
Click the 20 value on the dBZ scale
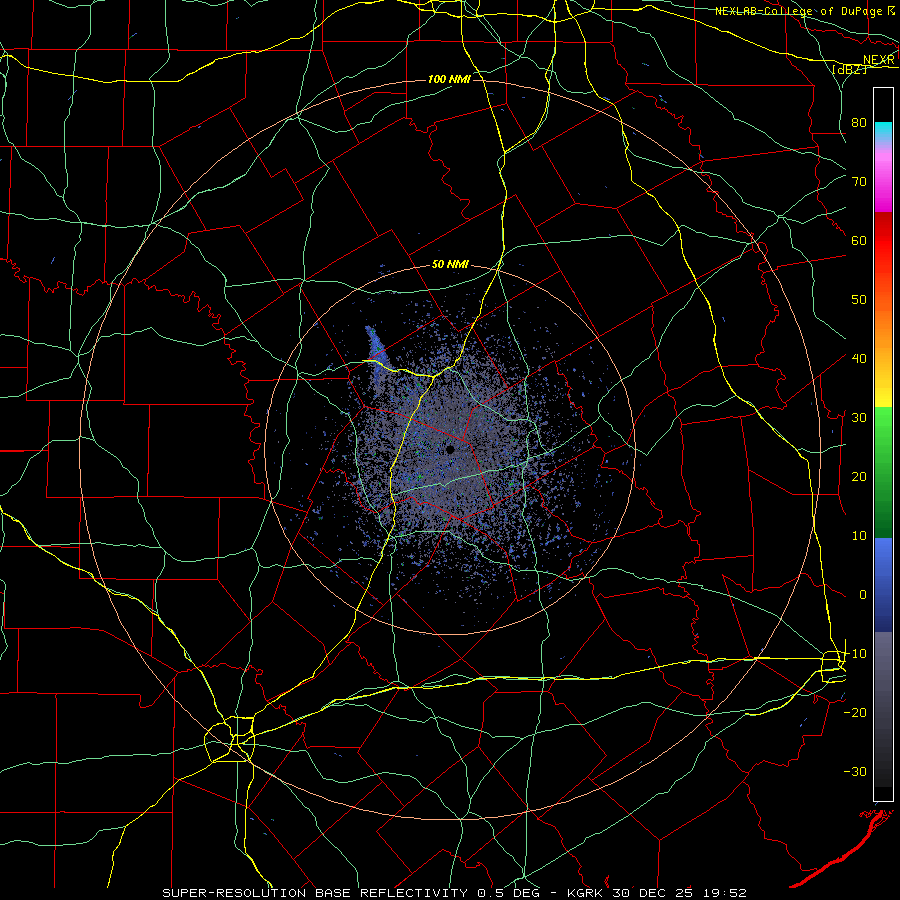(x=859, y=477)
